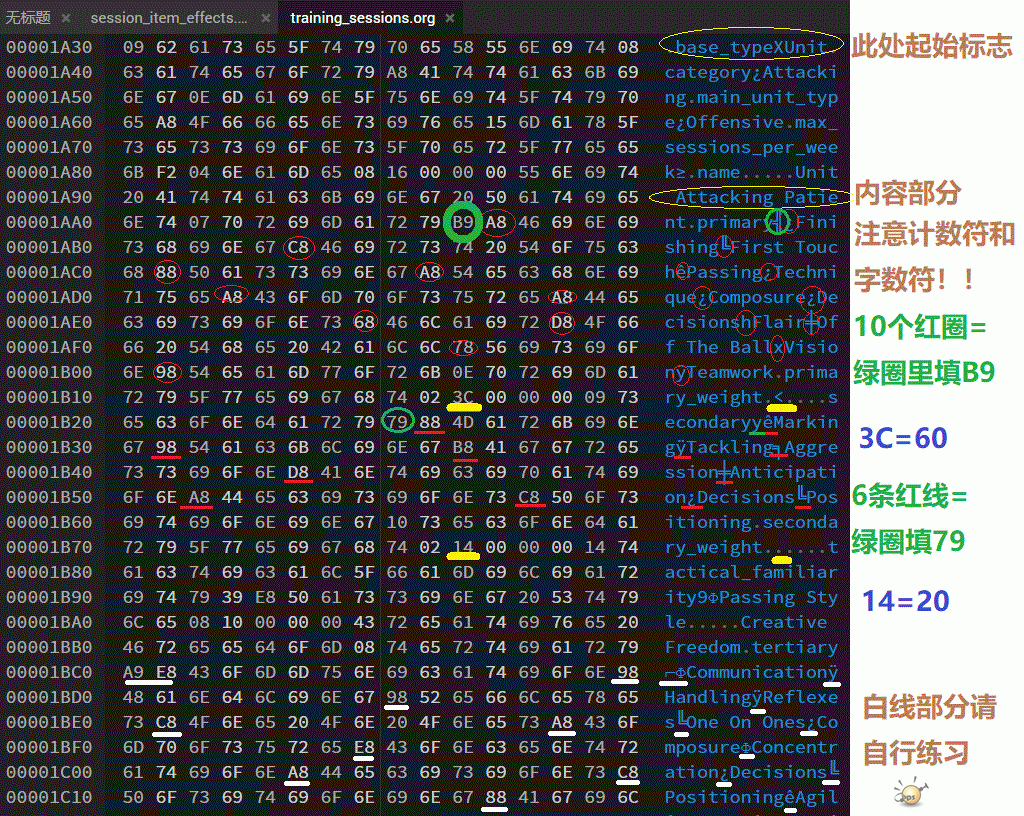Click the 'tactical_familiar' decoded text
Screen dimensions: 1024x816
pos(751,572)
